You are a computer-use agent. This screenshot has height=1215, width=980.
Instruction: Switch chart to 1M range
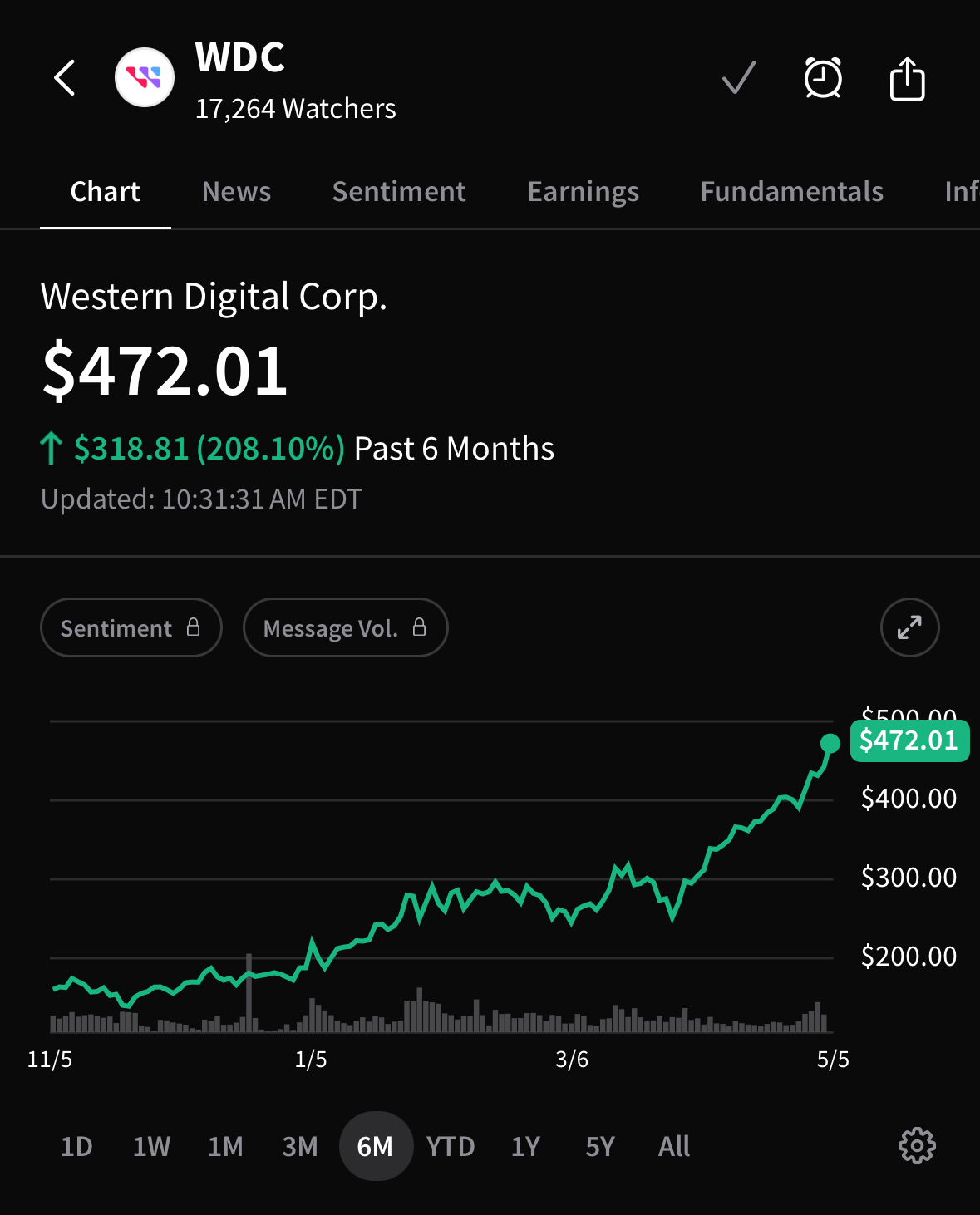(225, 1147)
